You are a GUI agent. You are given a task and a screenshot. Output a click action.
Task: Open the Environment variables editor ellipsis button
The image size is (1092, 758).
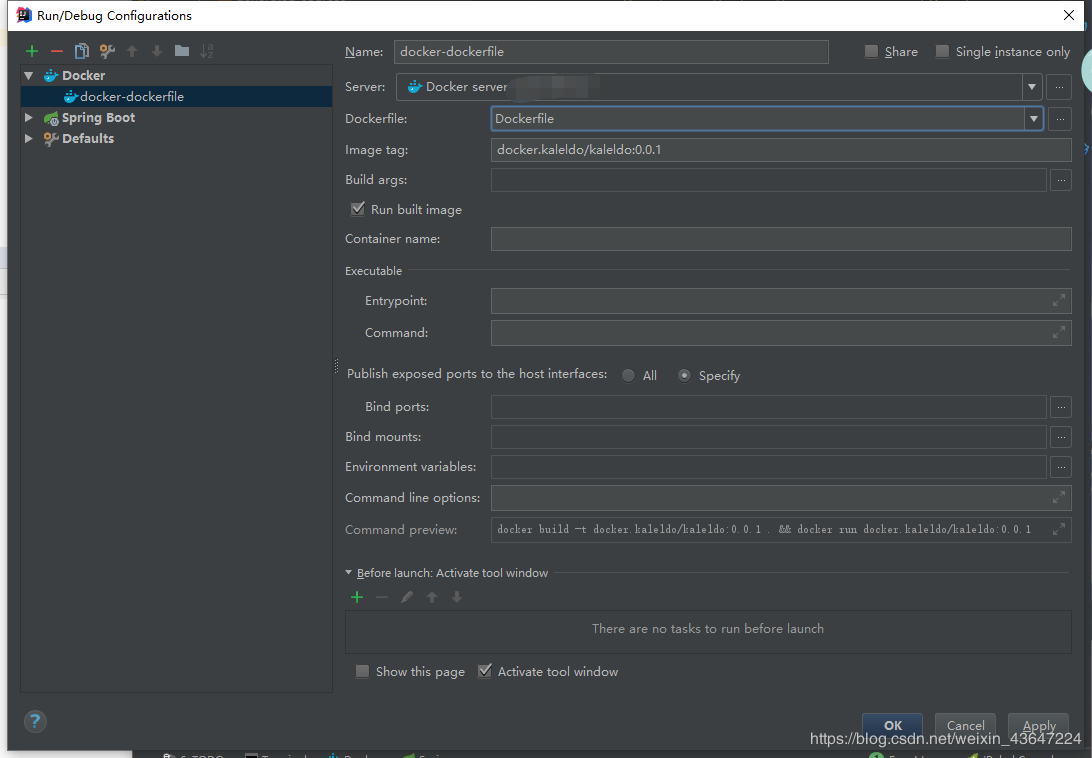tap(1061, 467)
